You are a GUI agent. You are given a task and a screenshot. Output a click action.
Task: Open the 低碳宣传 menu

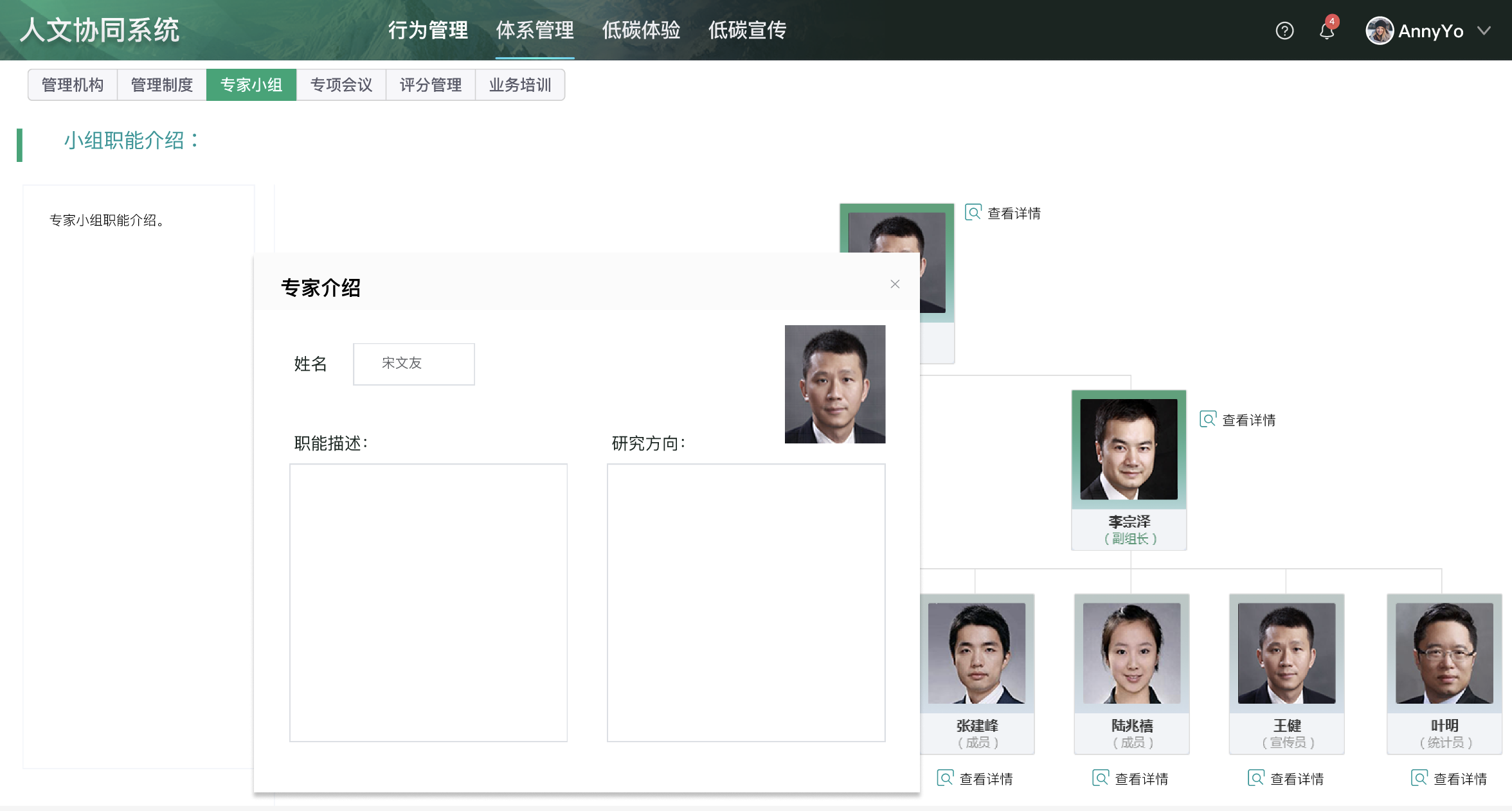pyautogui.click(x=747, y=30)
